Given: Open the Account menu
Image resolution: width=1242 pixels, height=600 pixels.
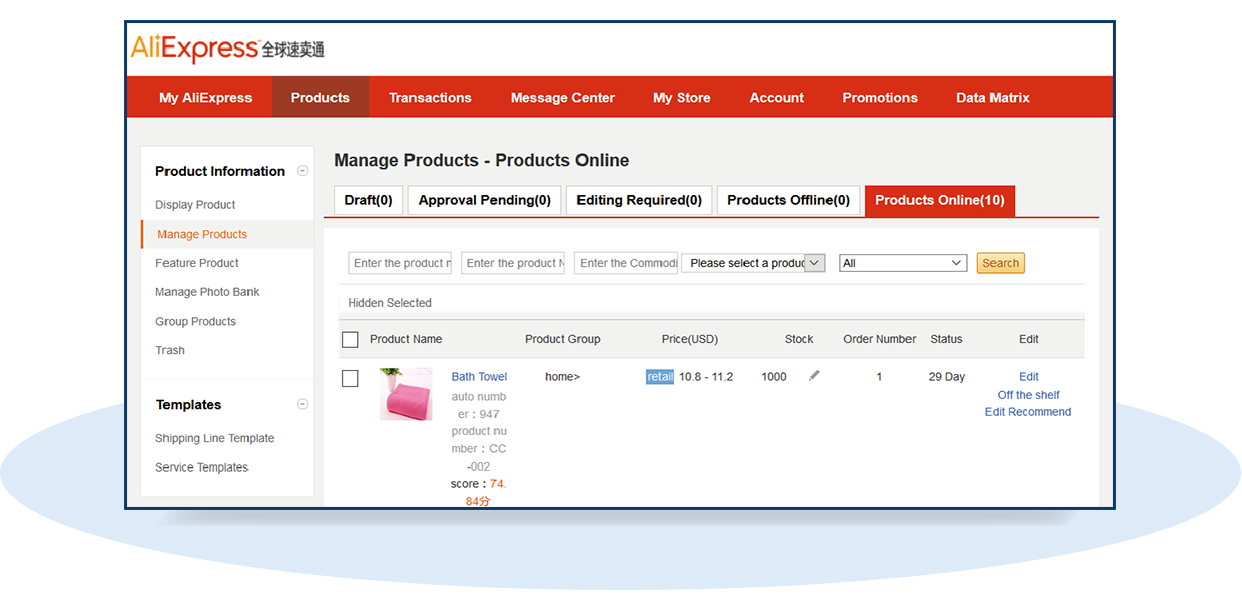Looking at the screenshot, I should click(777, 97).
